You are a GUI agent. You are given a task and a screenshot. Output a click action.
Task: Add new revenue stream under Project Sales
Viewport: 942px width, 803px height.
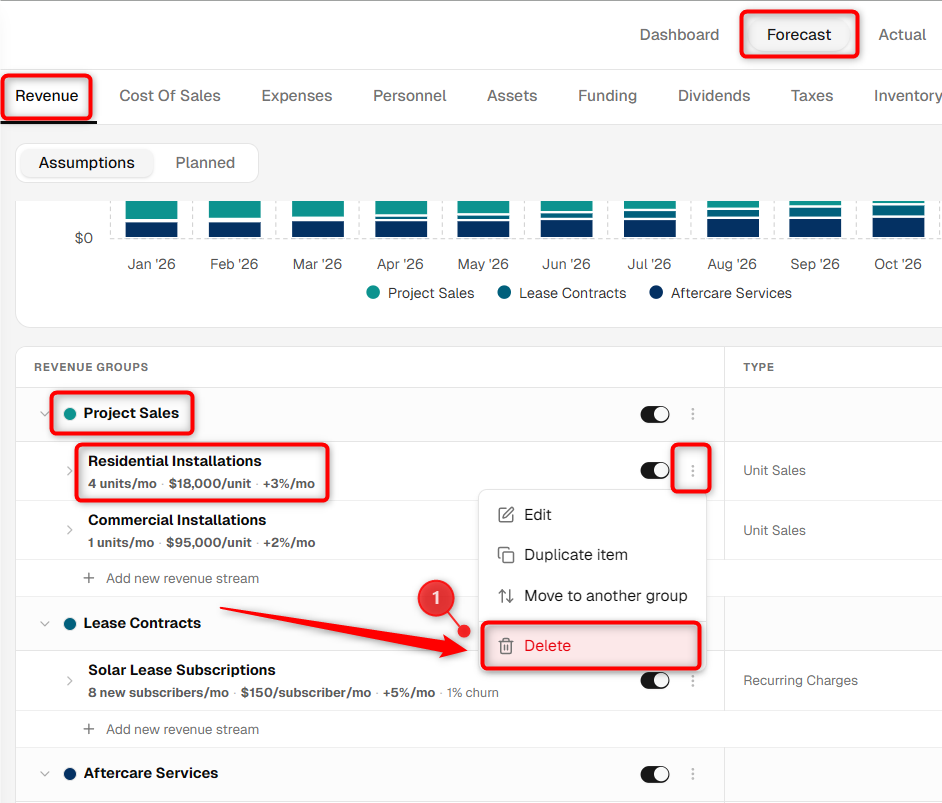tap(183, 578)
